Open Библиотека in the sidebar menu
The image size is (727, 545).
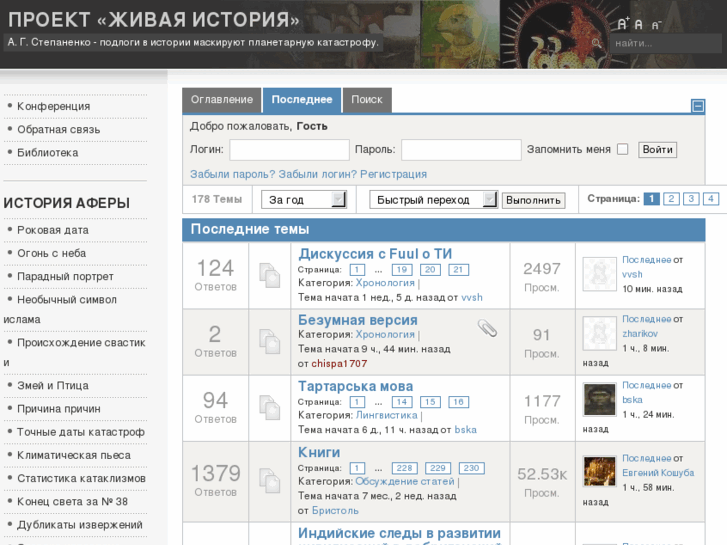coord(47,153)
